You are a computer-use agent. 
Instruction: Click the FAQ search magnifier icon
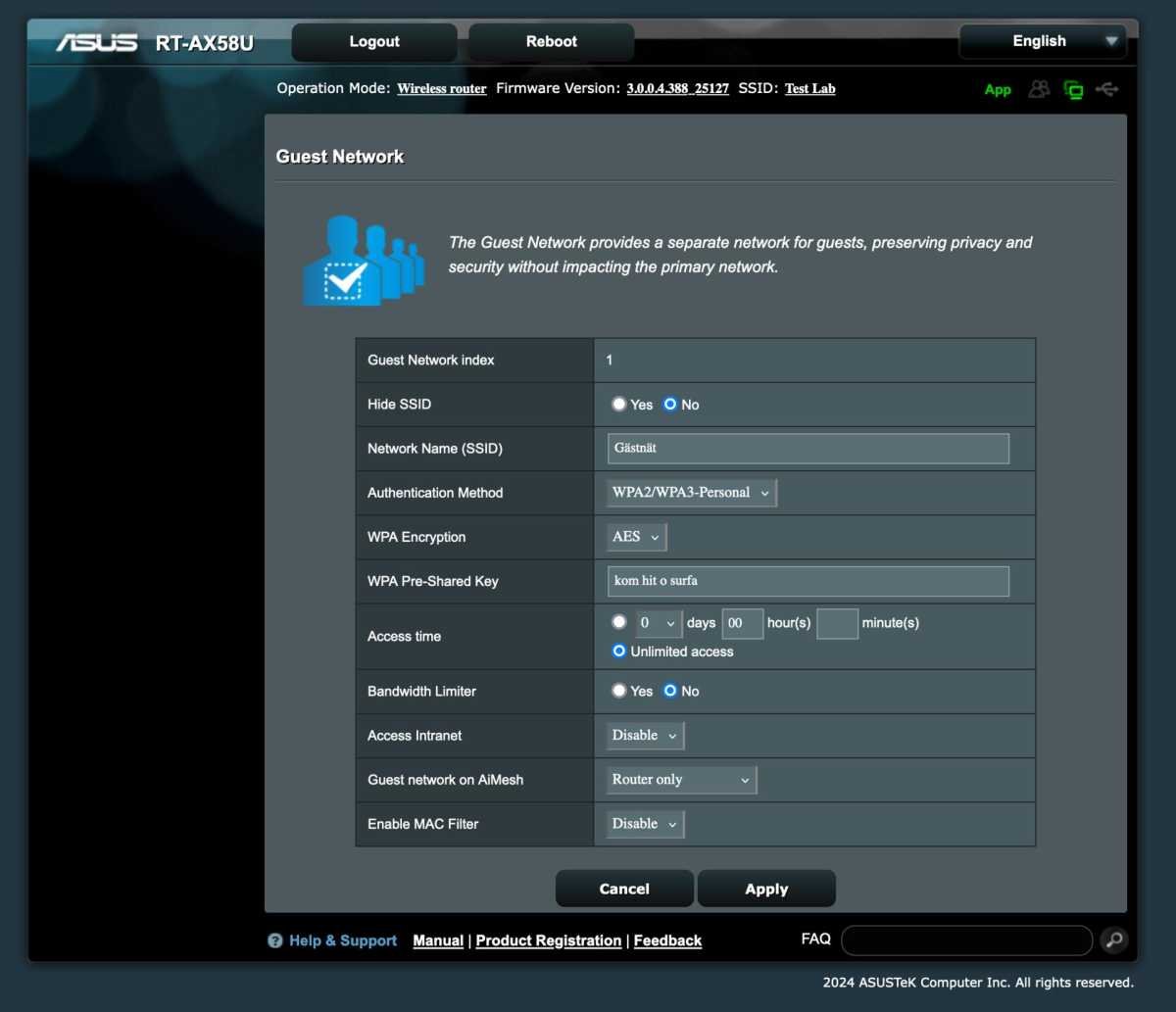[1113, 940]
